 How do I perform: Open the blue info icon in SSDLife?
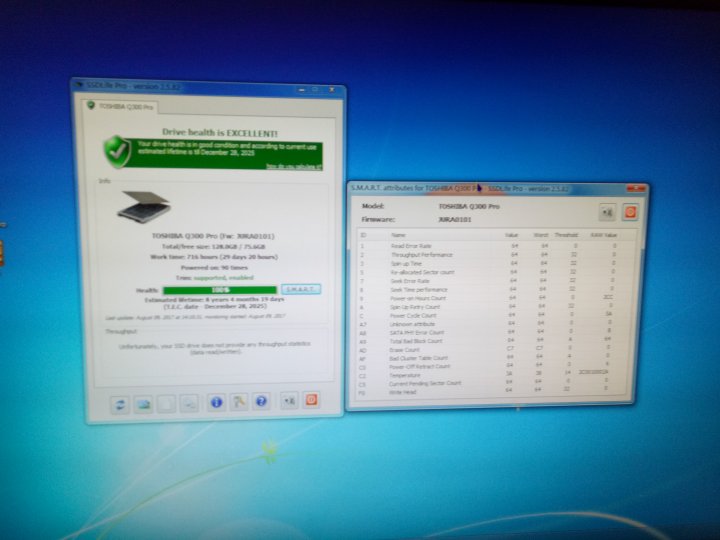[215, 402]
